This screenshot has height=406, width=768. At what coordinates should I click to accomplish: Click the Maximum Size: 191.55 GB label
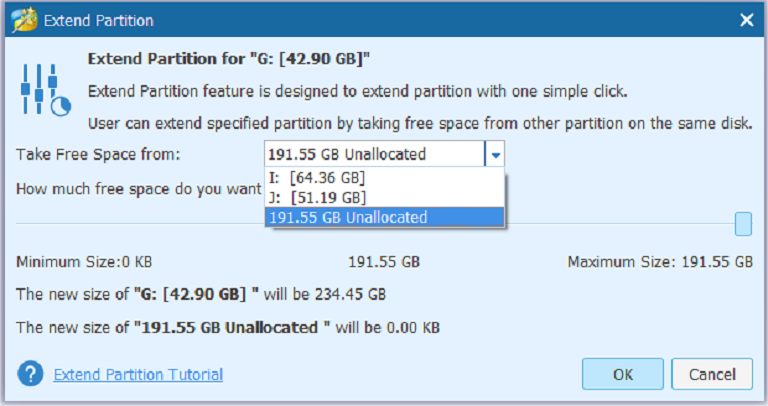pyautogui.click(x=660, y=262)
